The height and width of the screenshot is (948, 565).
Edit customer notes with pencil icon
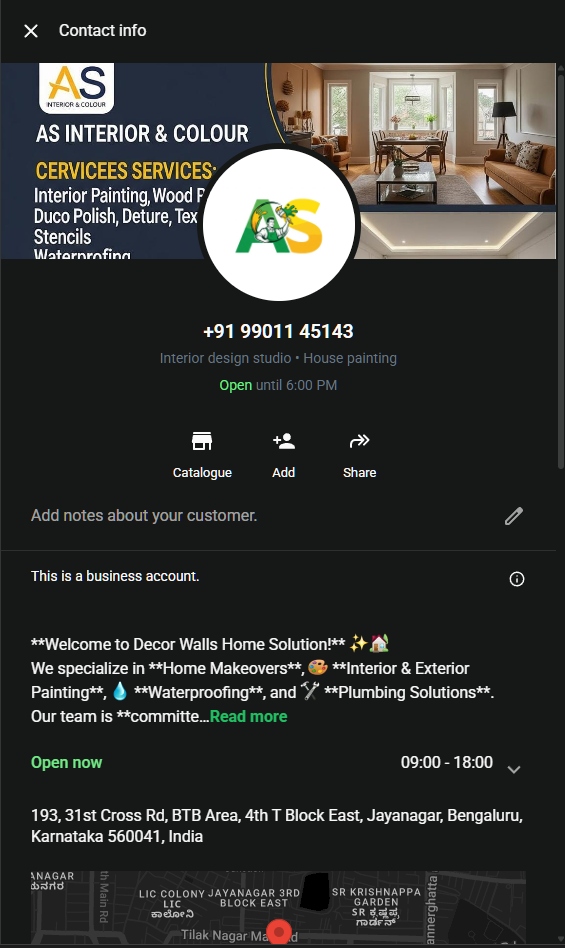pos(514,516)
